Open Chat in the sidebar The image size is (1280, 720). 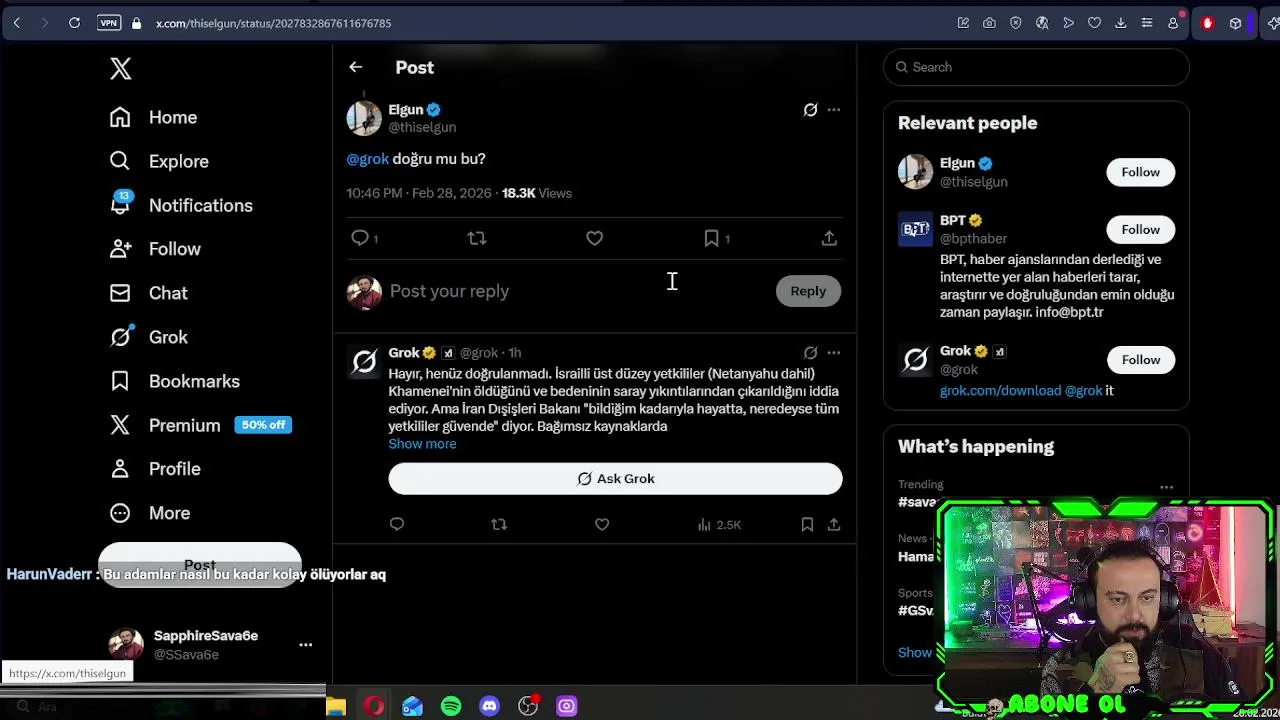tap(149, 293)
